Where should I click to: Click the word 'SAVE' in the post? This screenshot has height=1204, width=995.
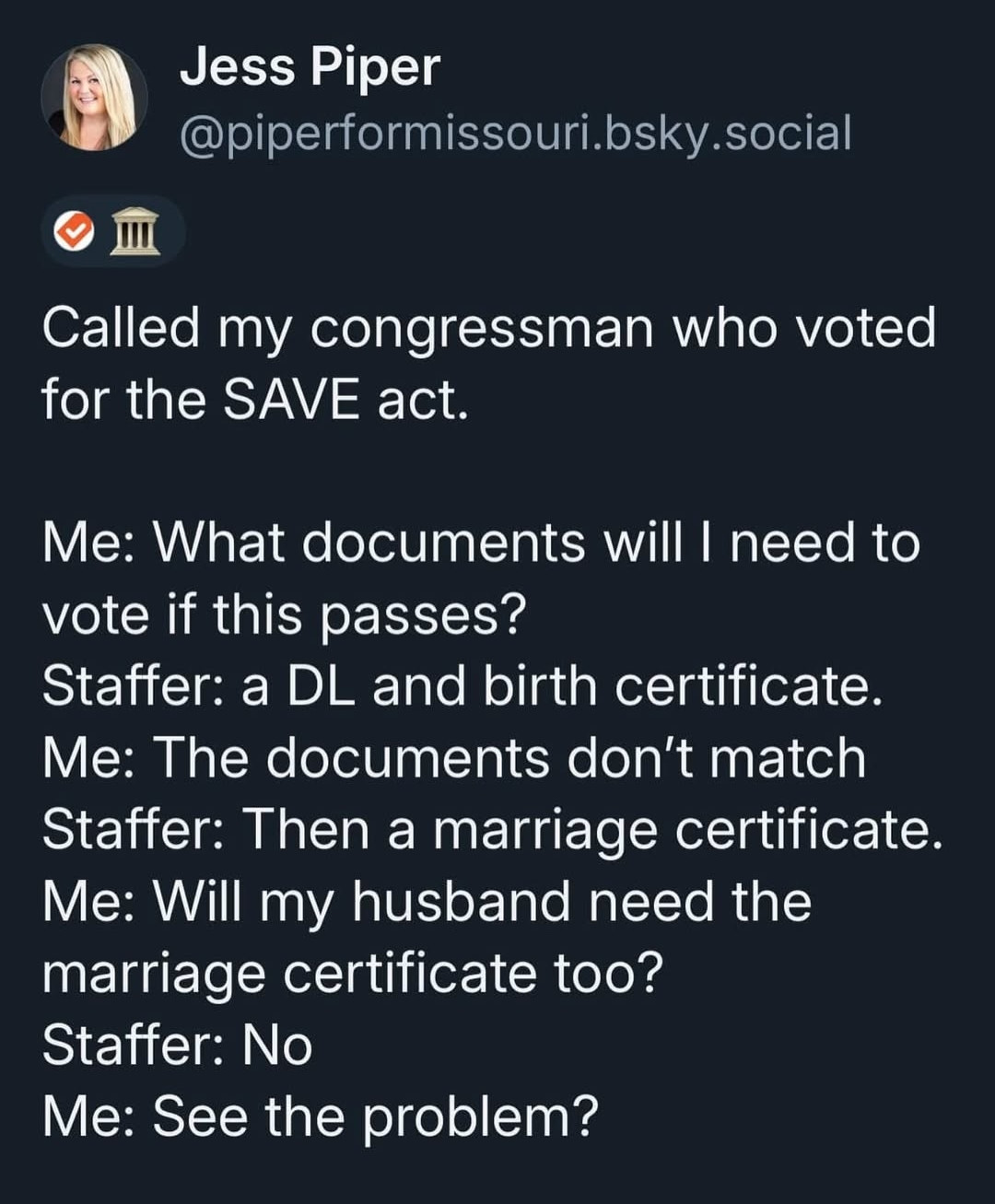pyautogui.click(x=291, y=401)
